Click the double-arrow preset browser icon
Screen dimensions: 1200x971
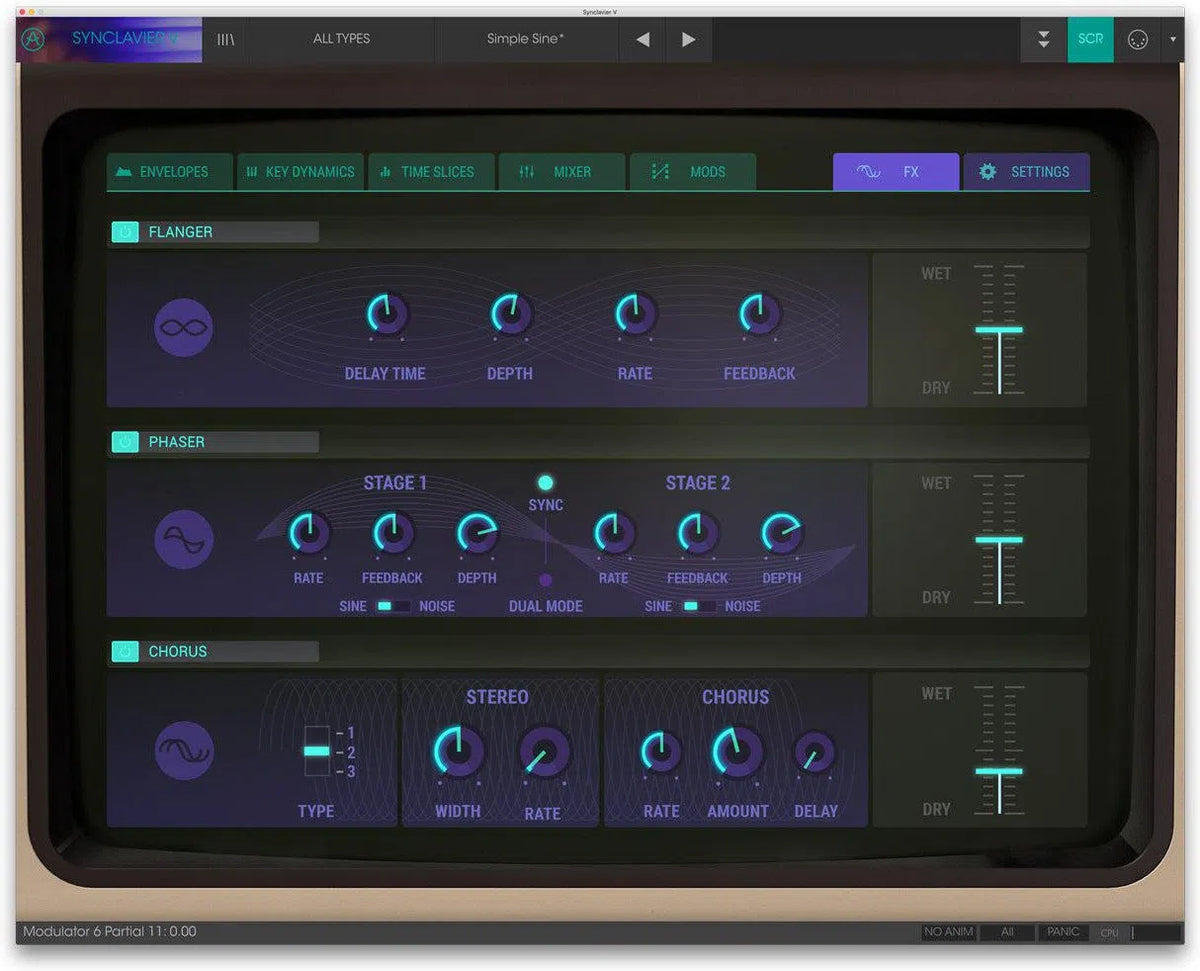[x=1043, y=39]
